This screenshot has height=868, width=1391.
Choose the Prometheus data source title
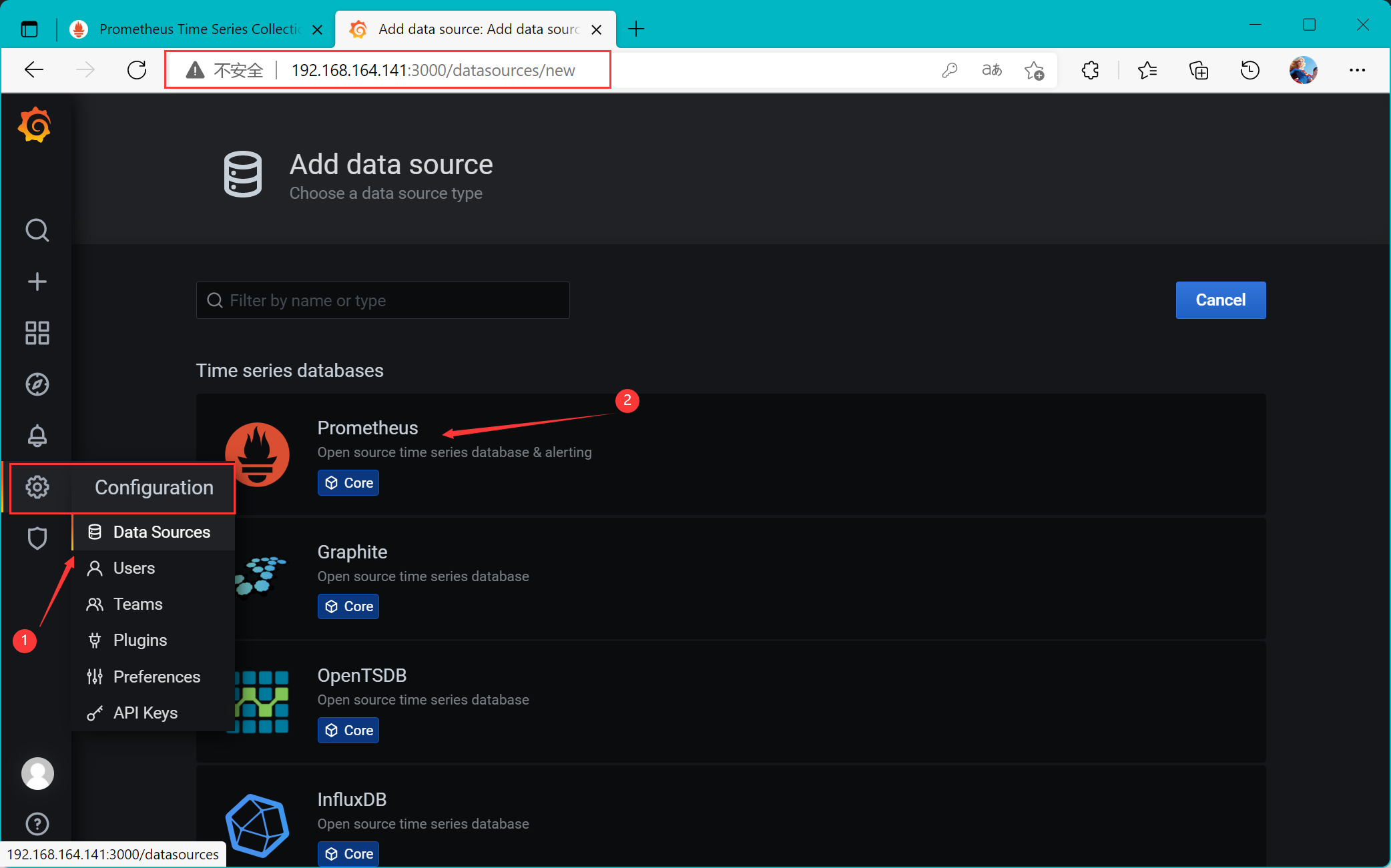(368, 428)
